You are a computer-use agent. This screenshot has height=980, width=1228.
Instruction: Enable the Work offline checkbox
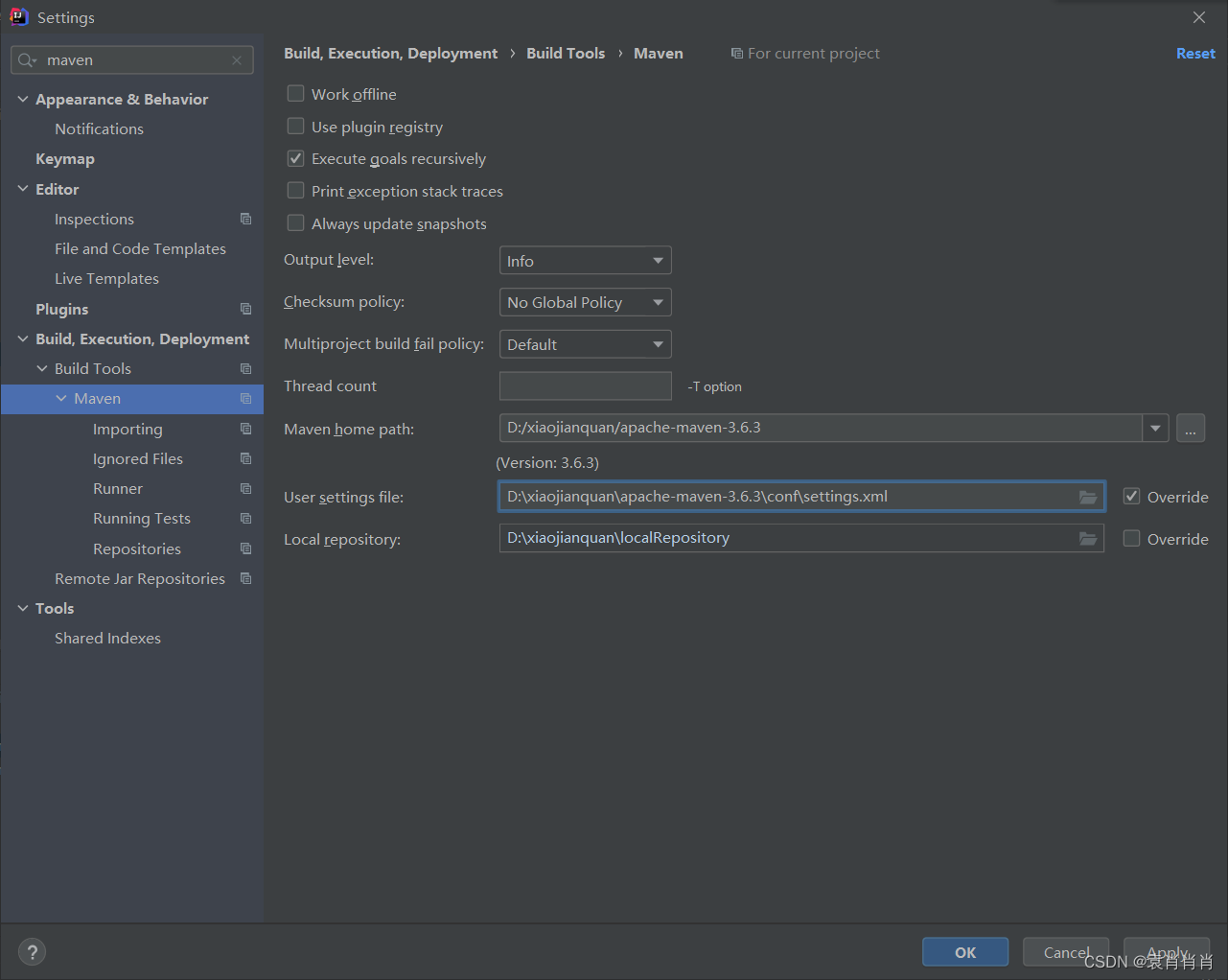(295, 93)
